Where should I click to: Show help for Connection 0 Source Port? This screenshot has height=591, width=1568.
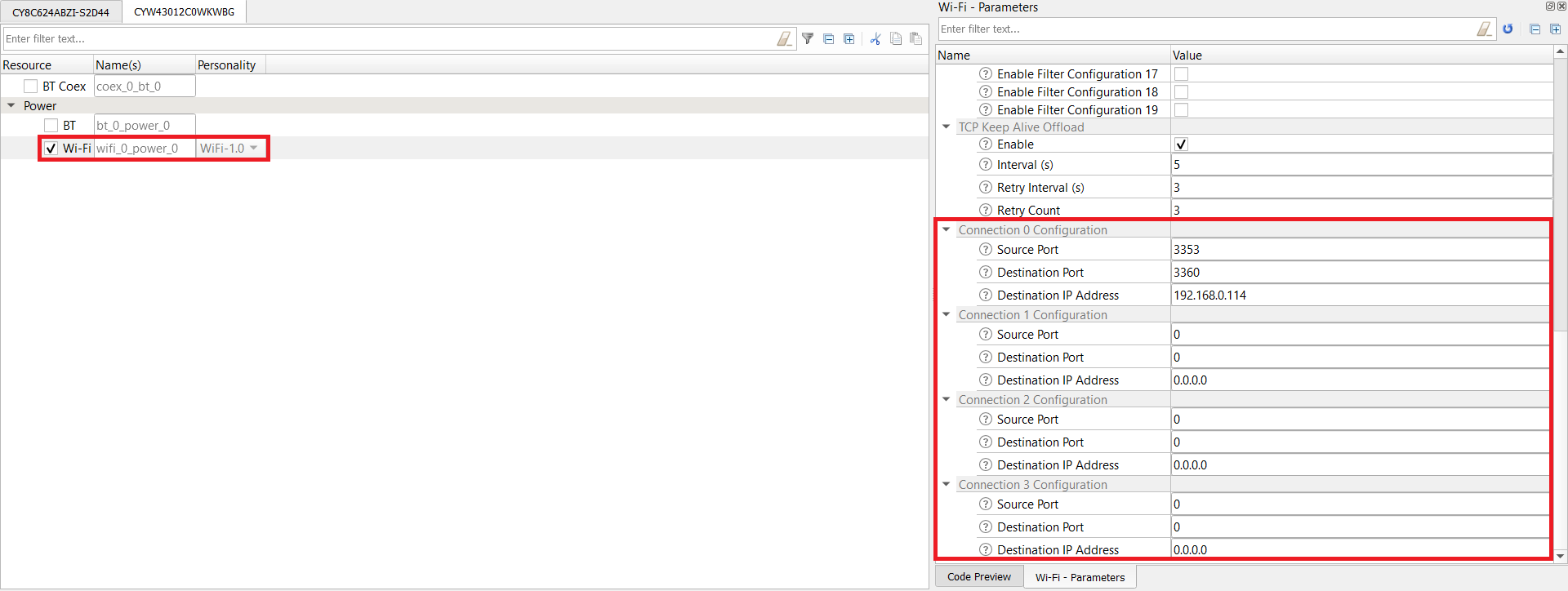click(x=986, y=249)
